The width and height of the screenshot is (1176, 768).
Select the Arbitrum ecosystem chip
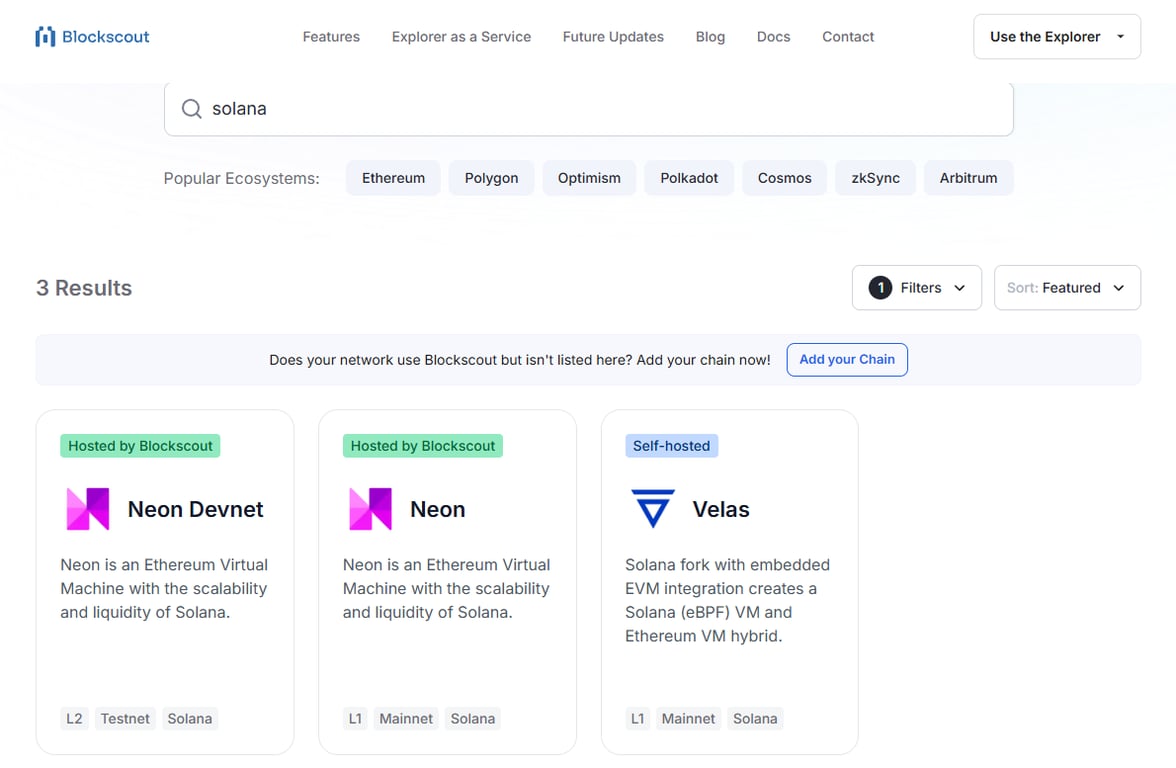[x=968, y=178]
